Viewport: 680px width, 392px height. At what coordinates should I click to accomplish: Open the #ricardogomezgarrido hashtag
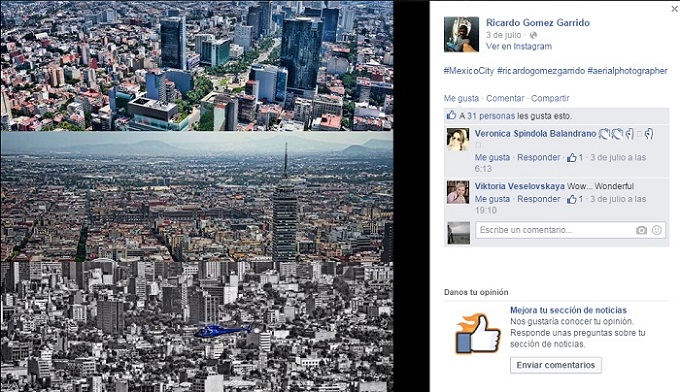click(x=541, y=71)
